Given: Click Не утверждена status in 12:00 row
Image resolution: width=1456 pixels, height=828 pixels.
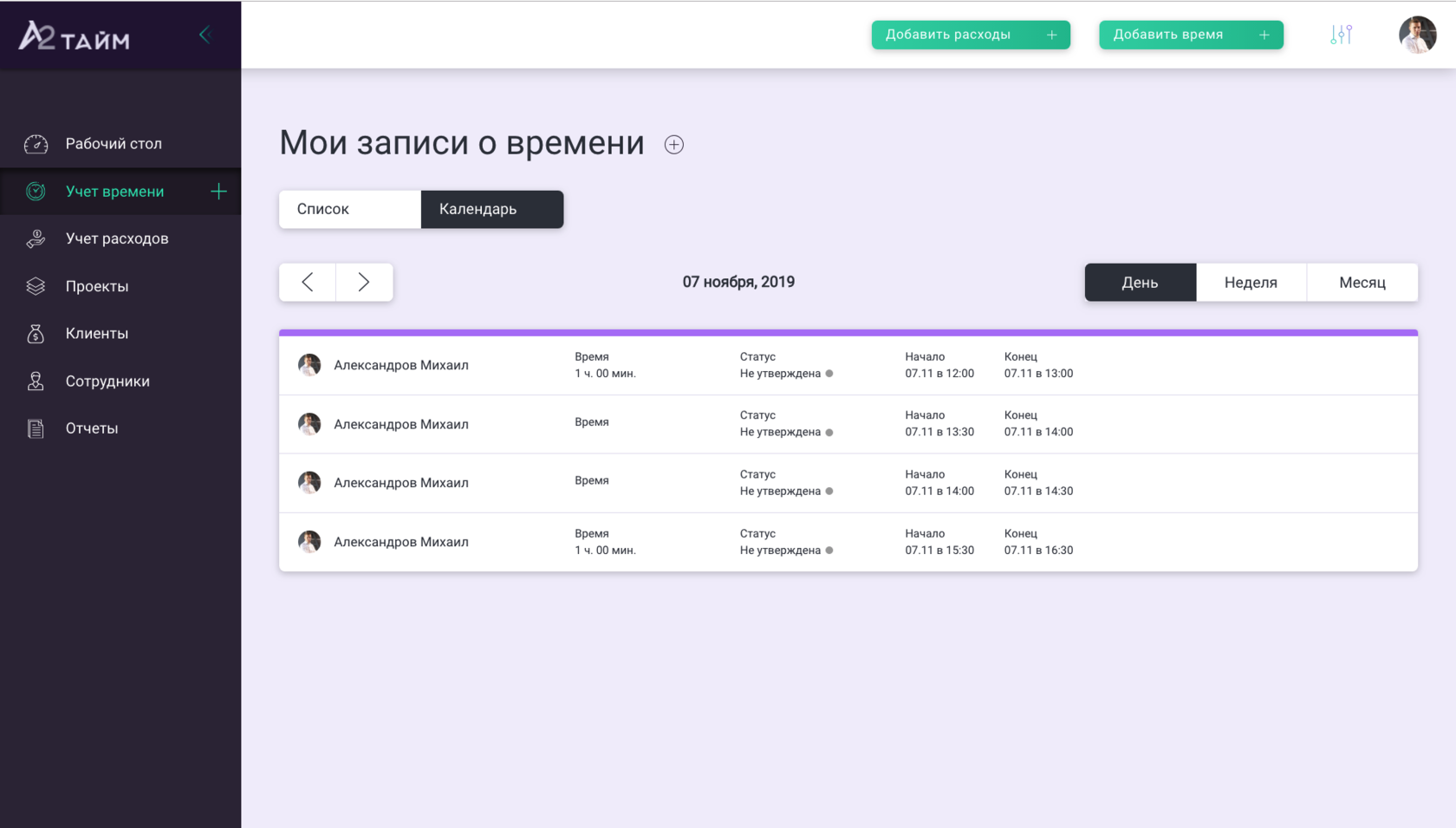Looking at the screenshot, I should 780,374.
